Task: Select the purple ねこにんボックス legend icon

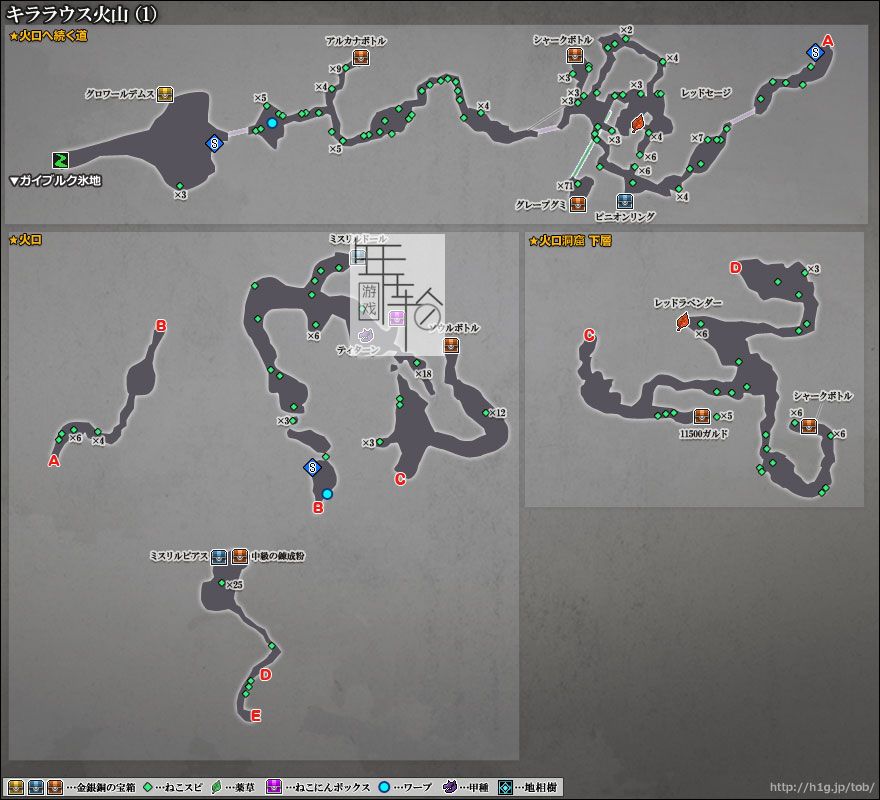Action: [x=274, y=787]
